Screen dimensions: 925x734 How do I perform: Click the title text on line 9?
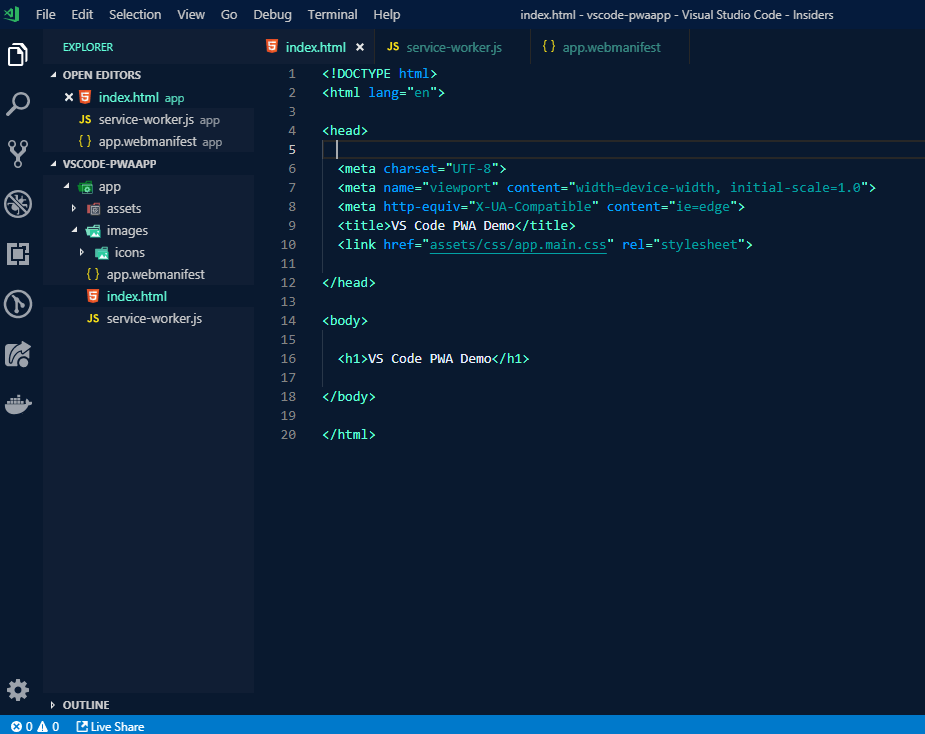coord(452,226)
